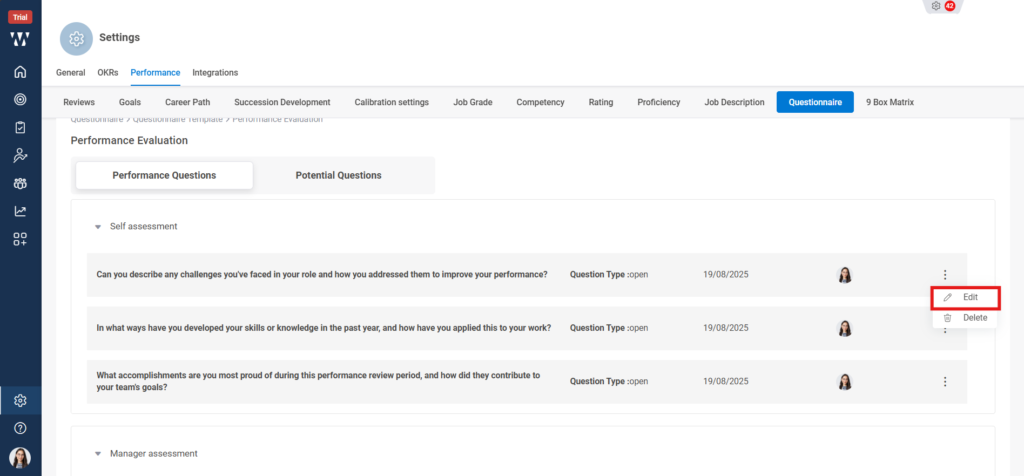Viewport: 1024px width, 476px height.
Task: Switch to the OKRs settings tab
Action: pos(108,72)
